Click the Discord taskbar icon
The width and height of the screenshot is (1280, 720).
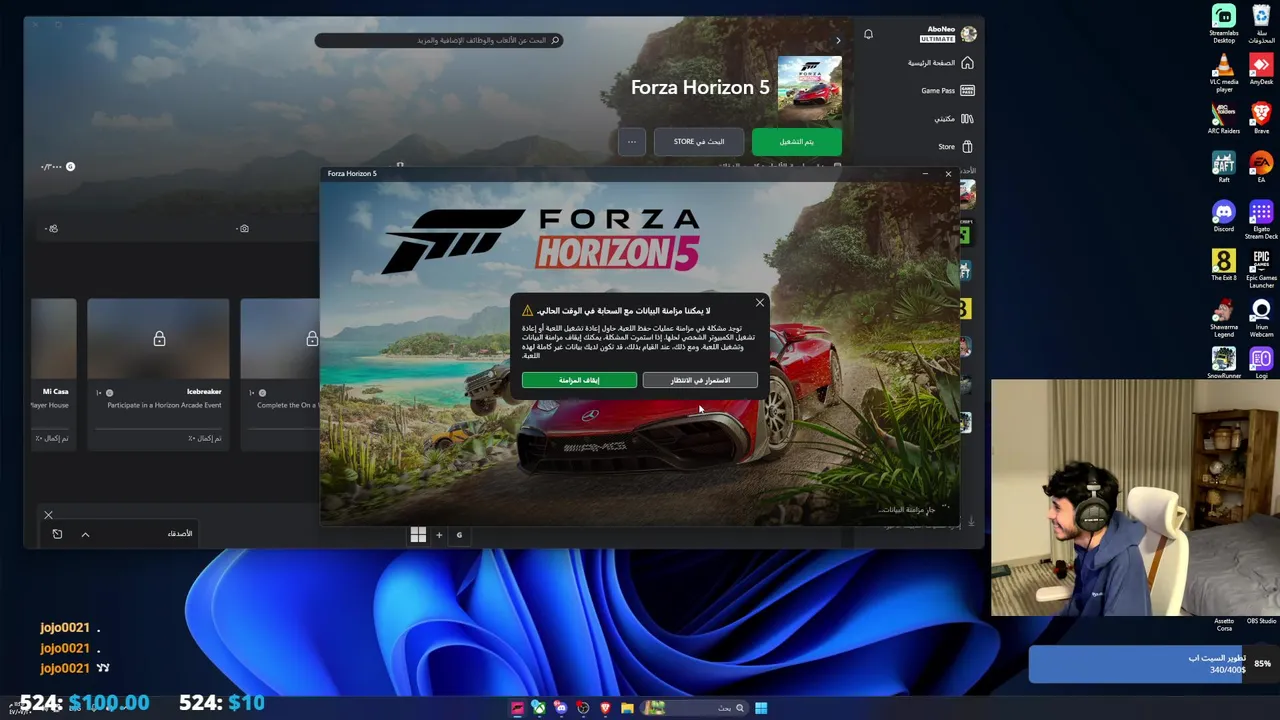(560, 708)
